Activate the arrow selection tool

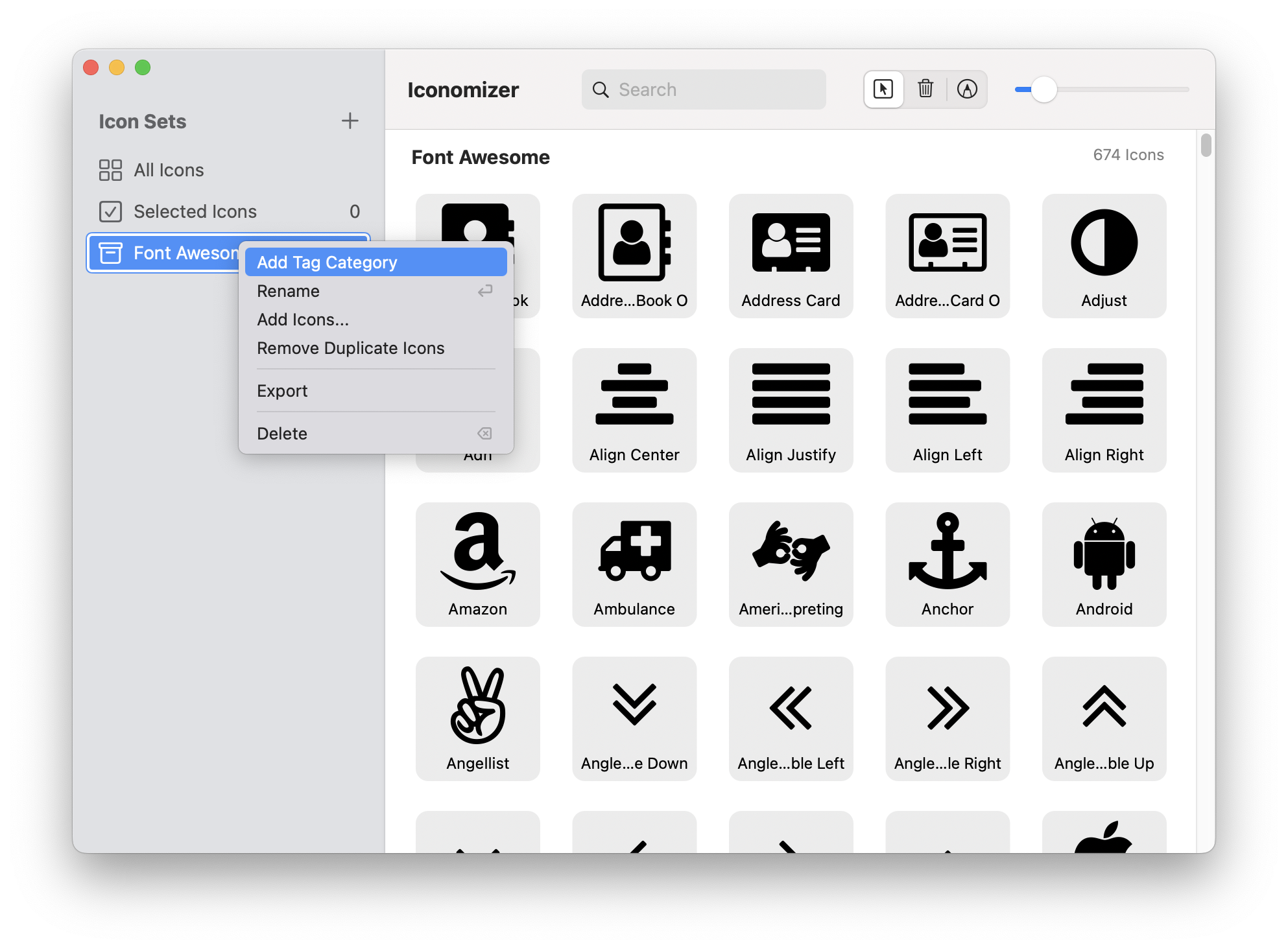pyautogui.click(x=883, y=89)
